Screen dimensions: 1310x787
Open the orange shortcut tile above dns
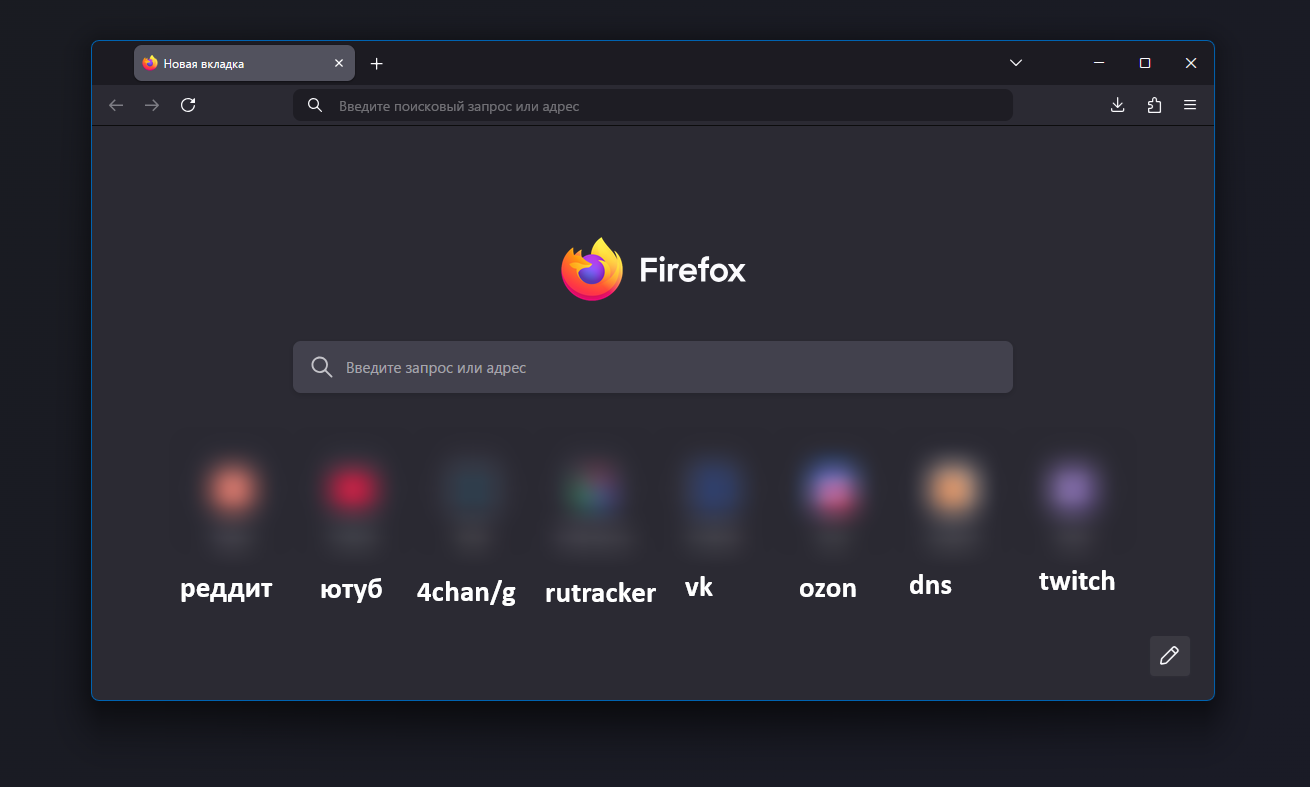952,490
